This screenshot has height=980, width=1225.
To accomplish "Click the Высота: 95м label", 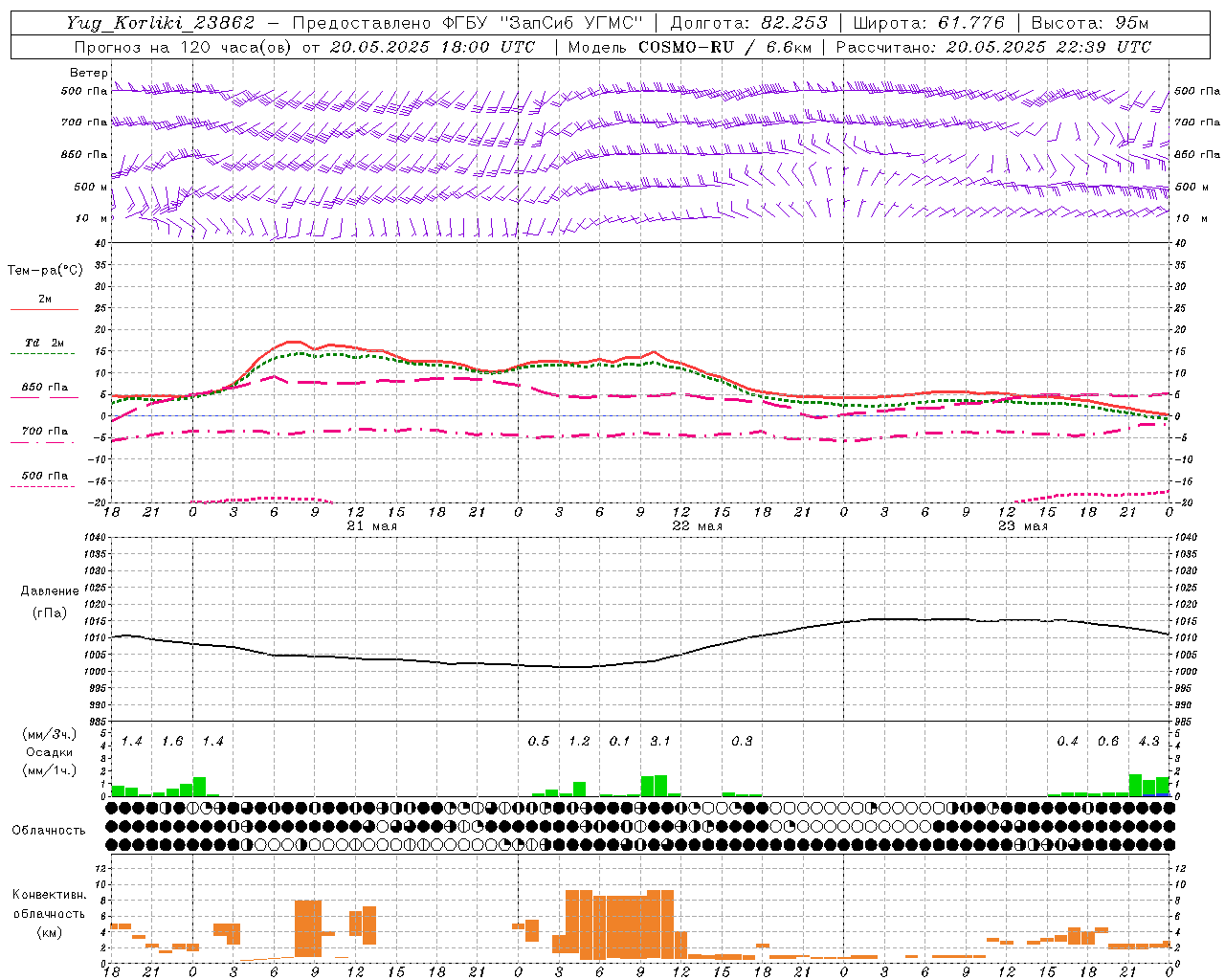I will (x=1088, y=23).
